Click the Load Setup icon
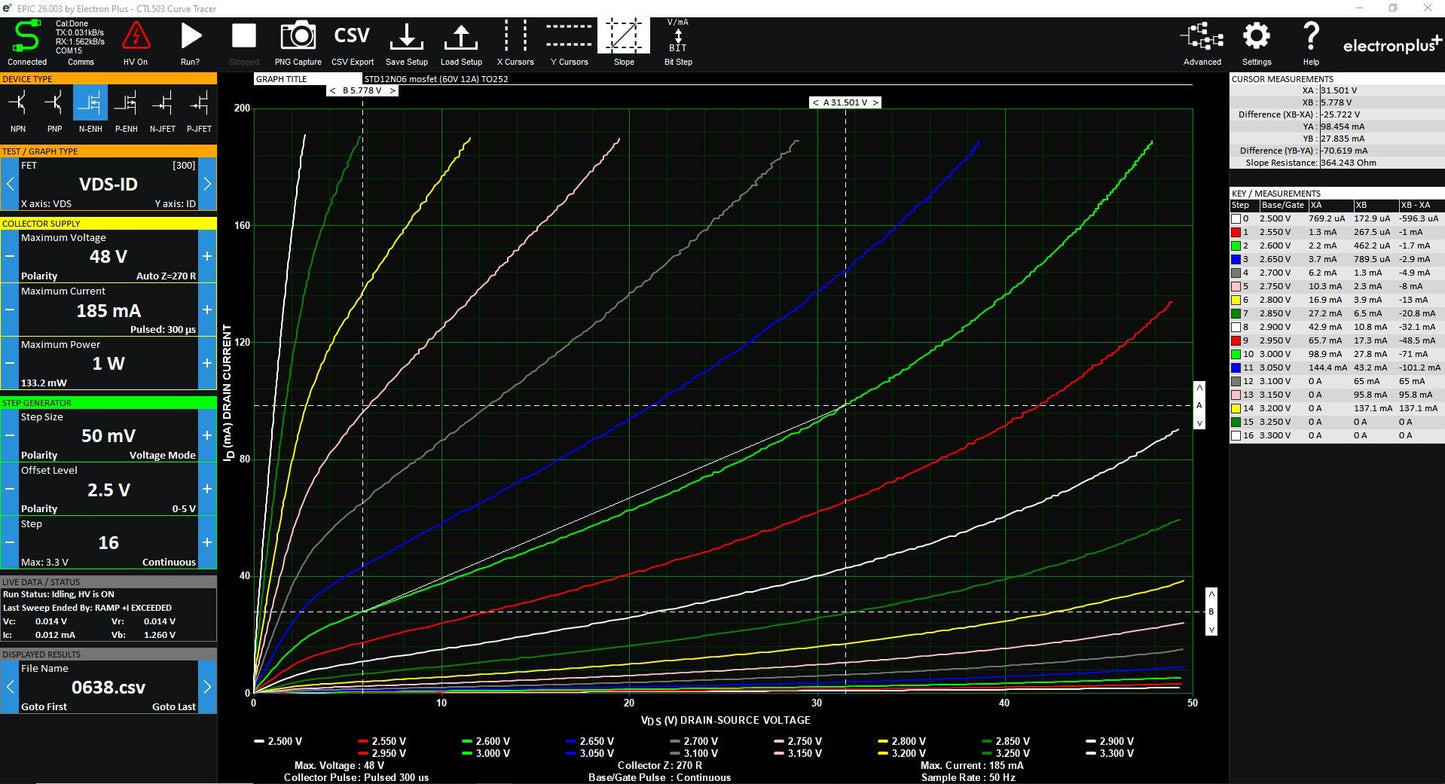 coord(460,37)
